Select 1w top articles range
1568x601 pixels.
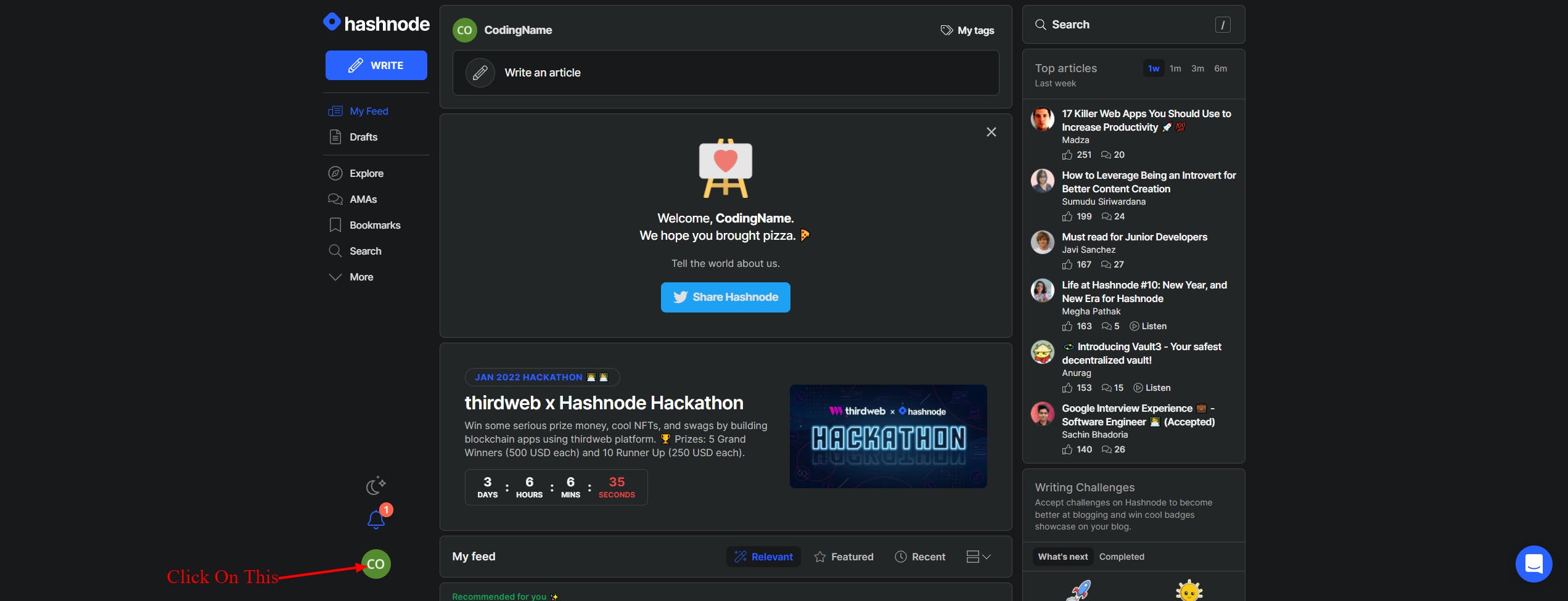1154,68
